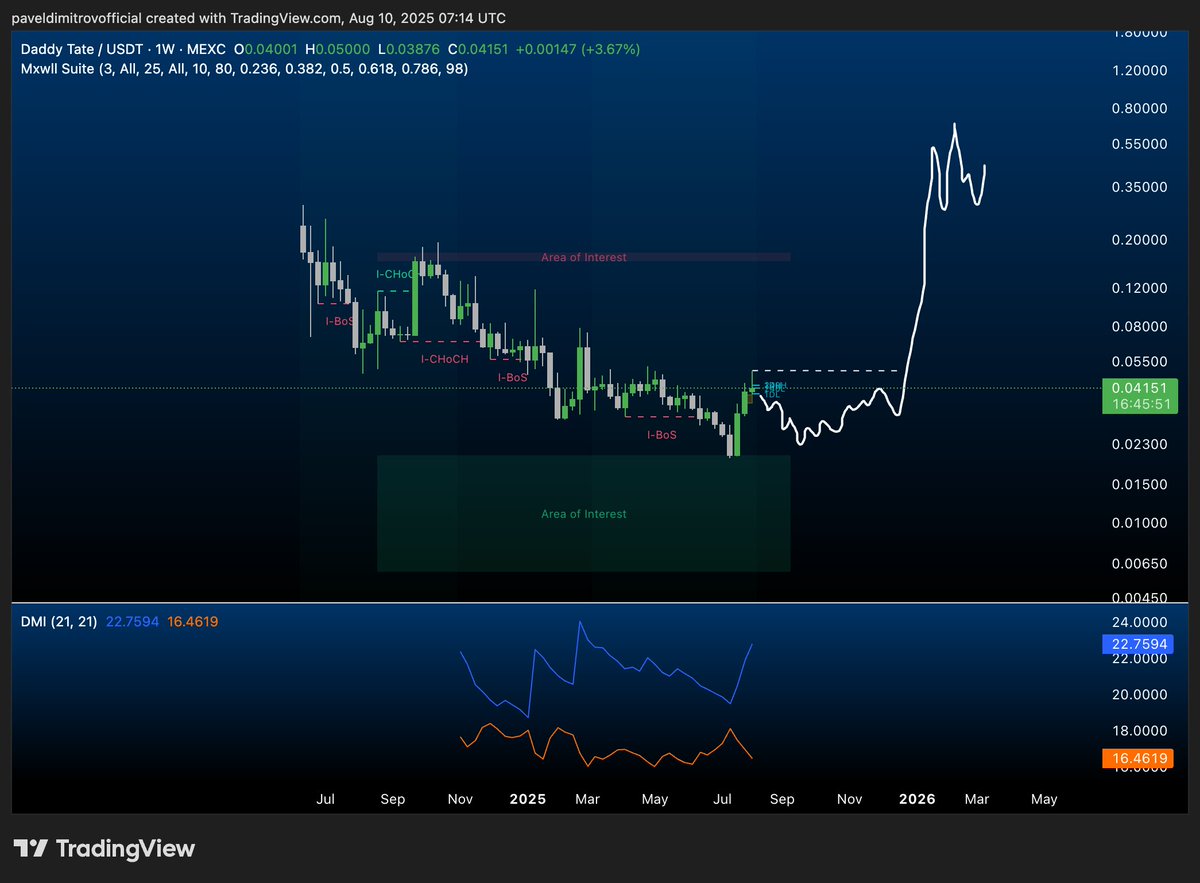The width and height of the screenshot is (1200, 883).
Task: Click the TradingView logo at the bottom
Action: pos(104,849)
